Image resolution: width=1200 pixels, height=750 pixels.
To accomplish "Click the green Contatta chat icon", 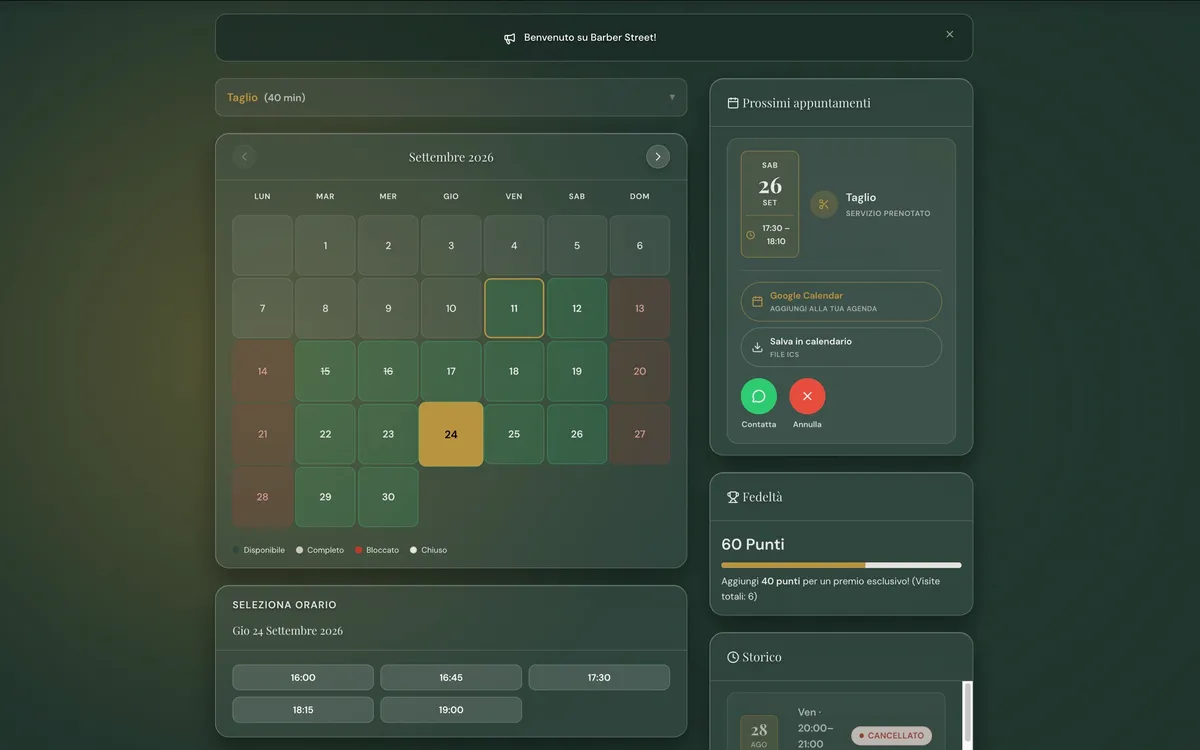I will pos(759,396).
